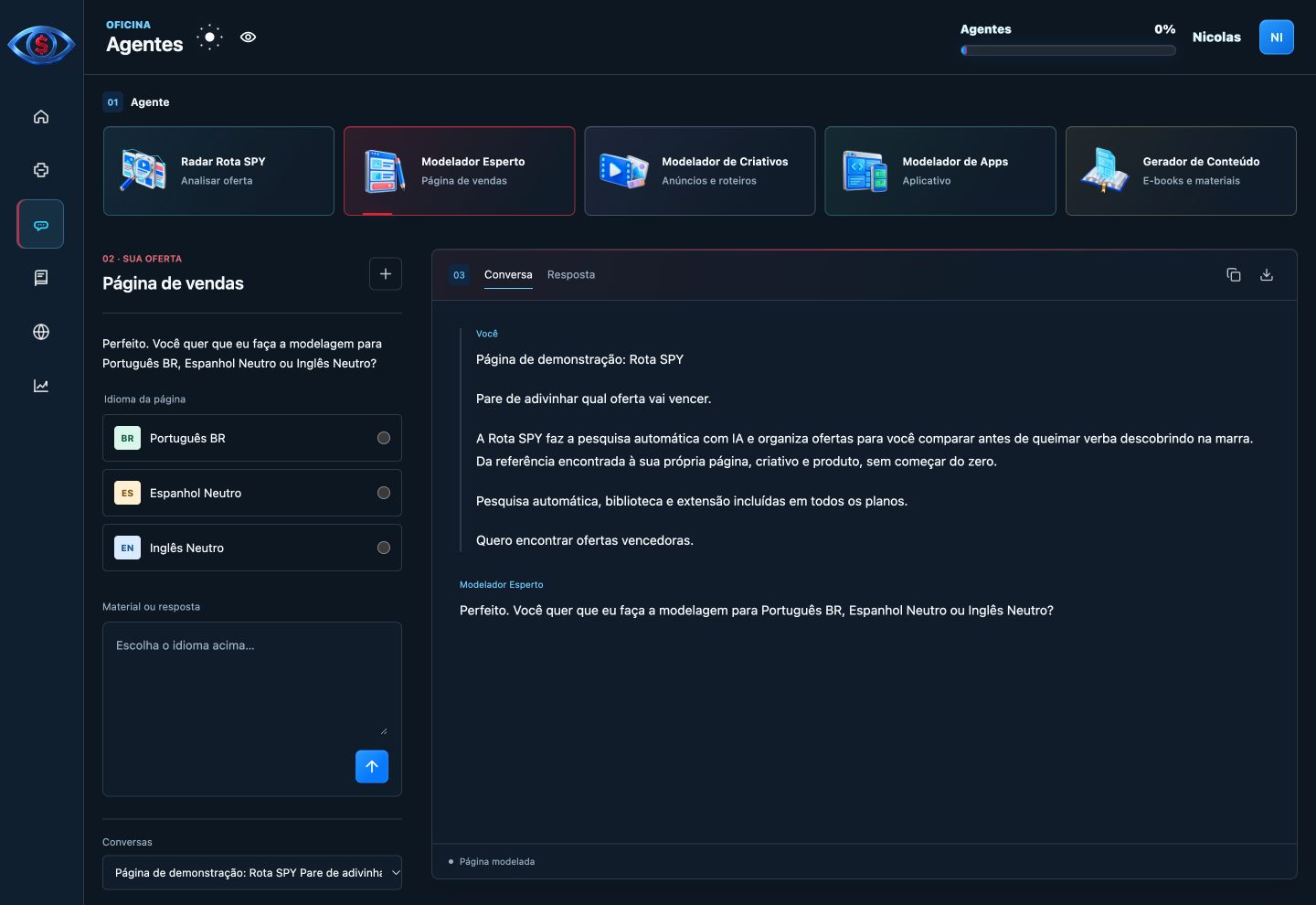Image resolution: width=1316 pixels, height=905 pixels.
Task: Select the Português BR language option
Action: pos(252,438)
